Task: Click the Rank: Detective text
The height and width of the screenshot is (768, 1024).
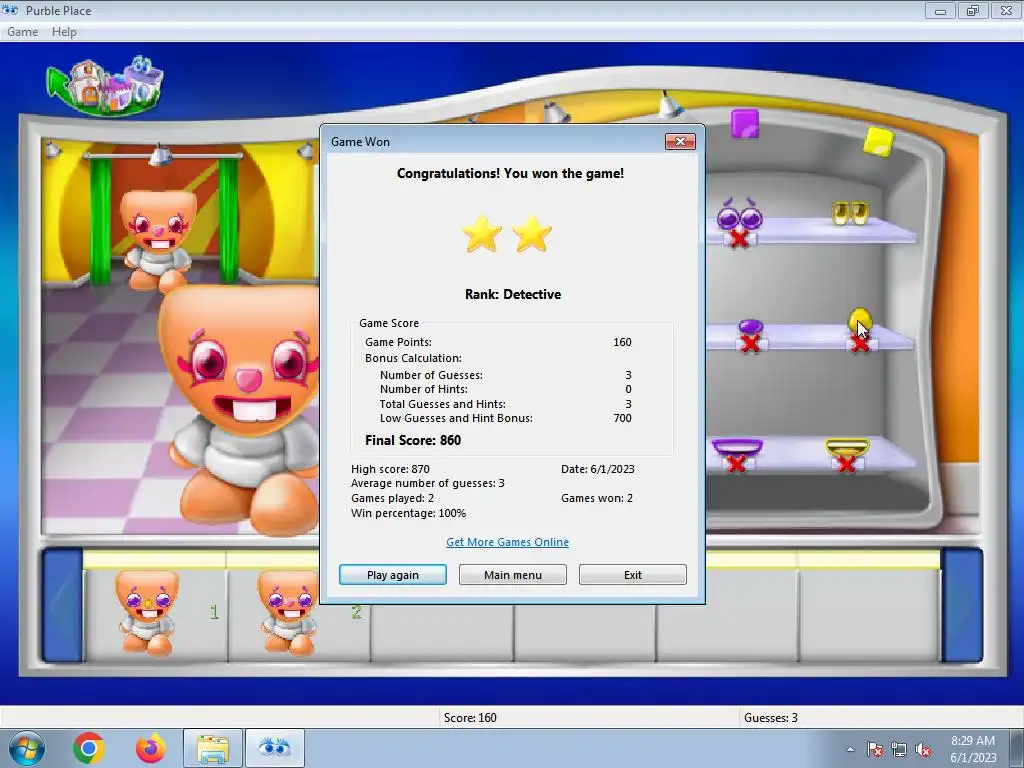Action: (x=513, y=295)
